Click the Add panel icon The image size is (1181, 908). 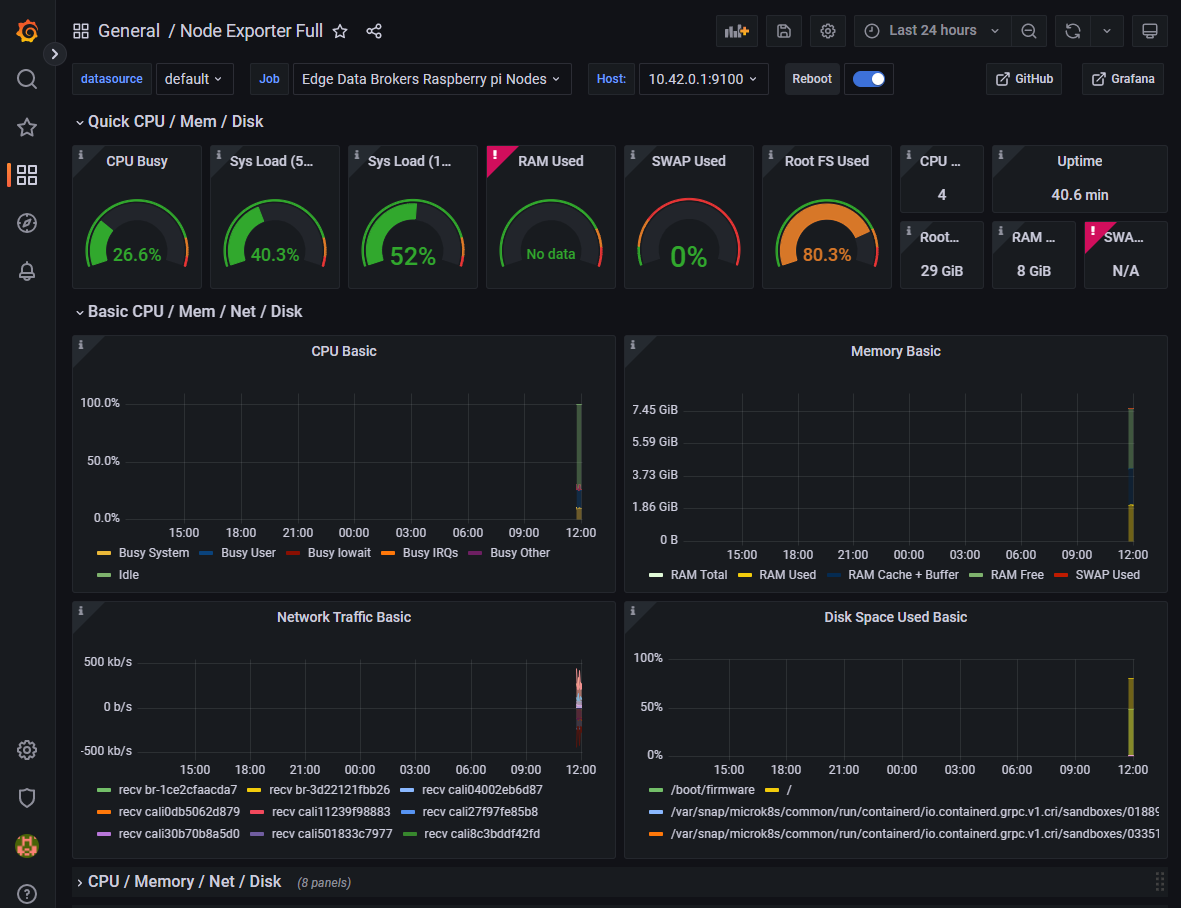click(x=736, y=31)
